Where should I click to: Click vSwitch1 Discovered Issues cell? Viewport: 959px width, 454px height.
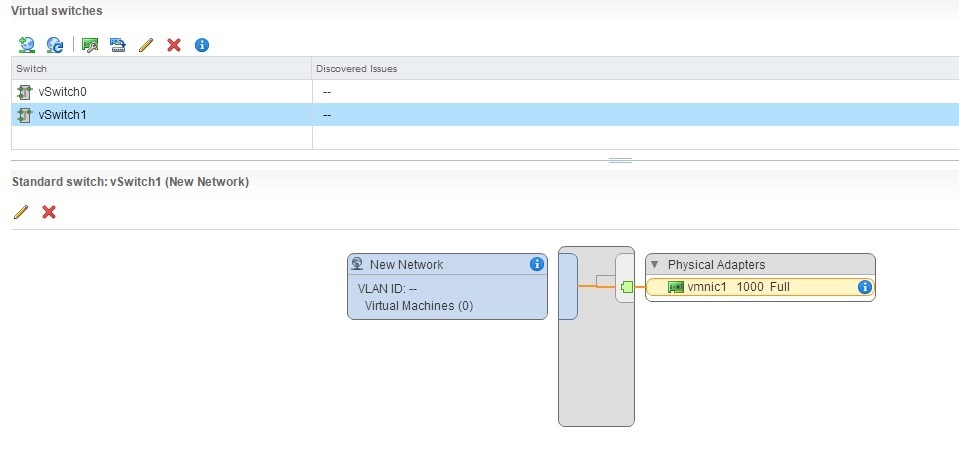pyautogui.click(x=635, y=114)
